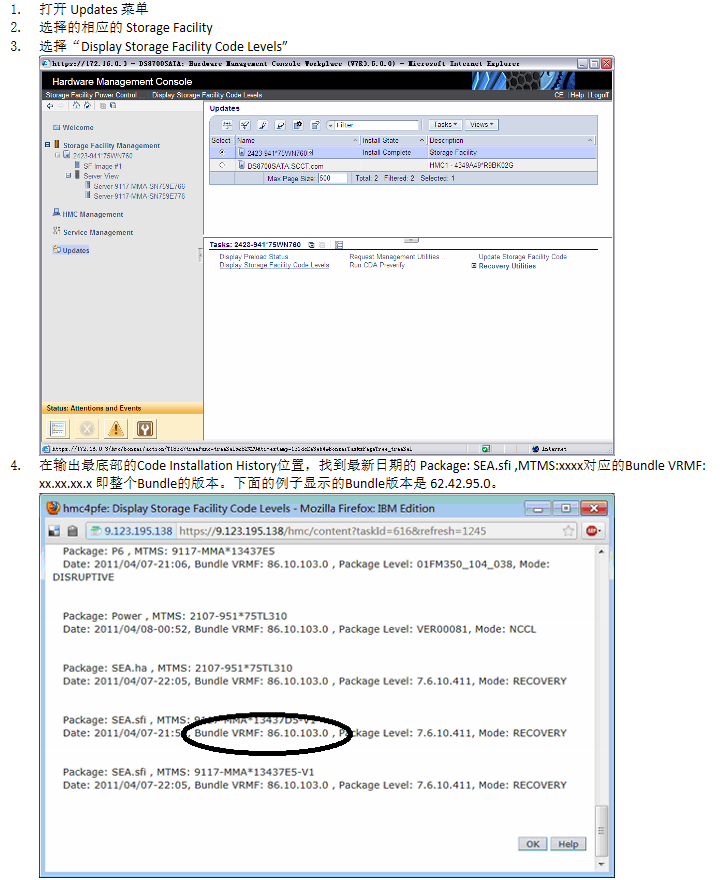Click the Update Storage Facility Code link

point(522,256)
